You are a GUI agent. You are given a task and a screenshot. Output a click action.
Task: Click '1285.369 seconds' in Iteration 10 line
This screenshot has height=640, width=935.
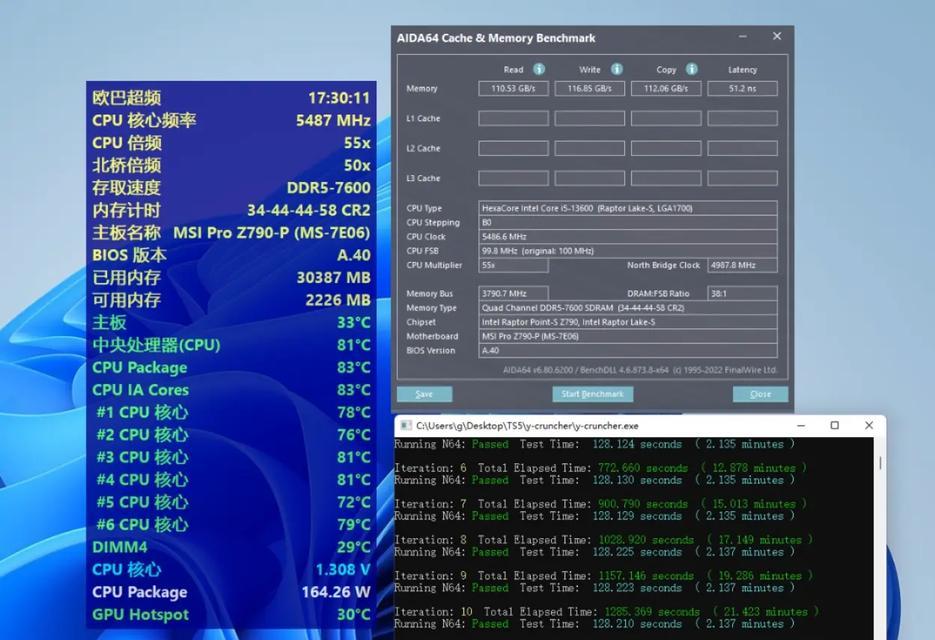click(652, 612)
